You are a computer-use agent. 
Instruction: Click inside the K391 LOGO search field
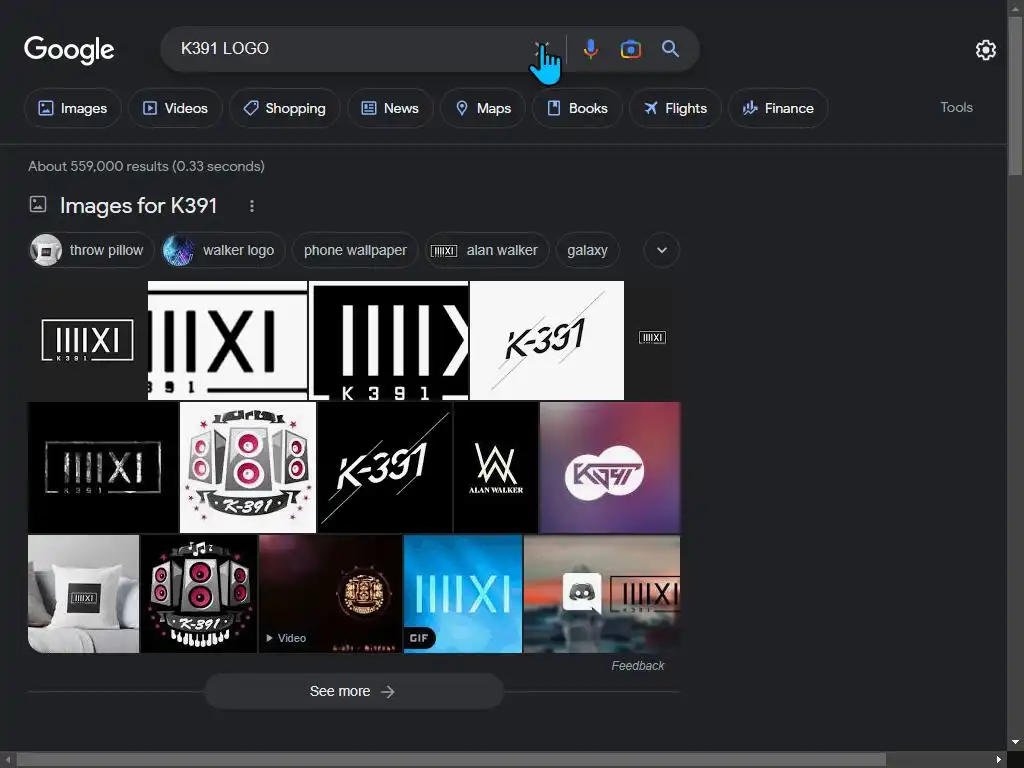353,49
